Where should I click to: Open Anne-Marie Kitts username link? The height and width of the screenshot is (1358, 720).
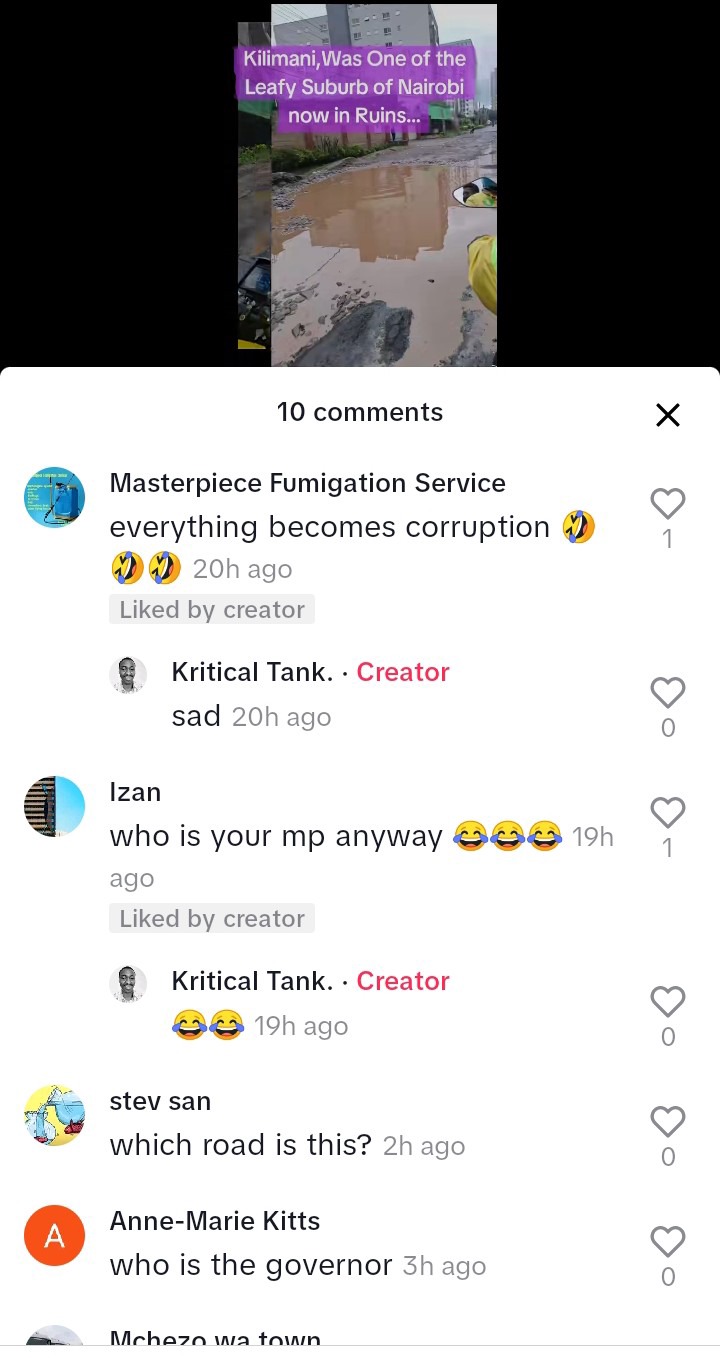pos(214,1221)
